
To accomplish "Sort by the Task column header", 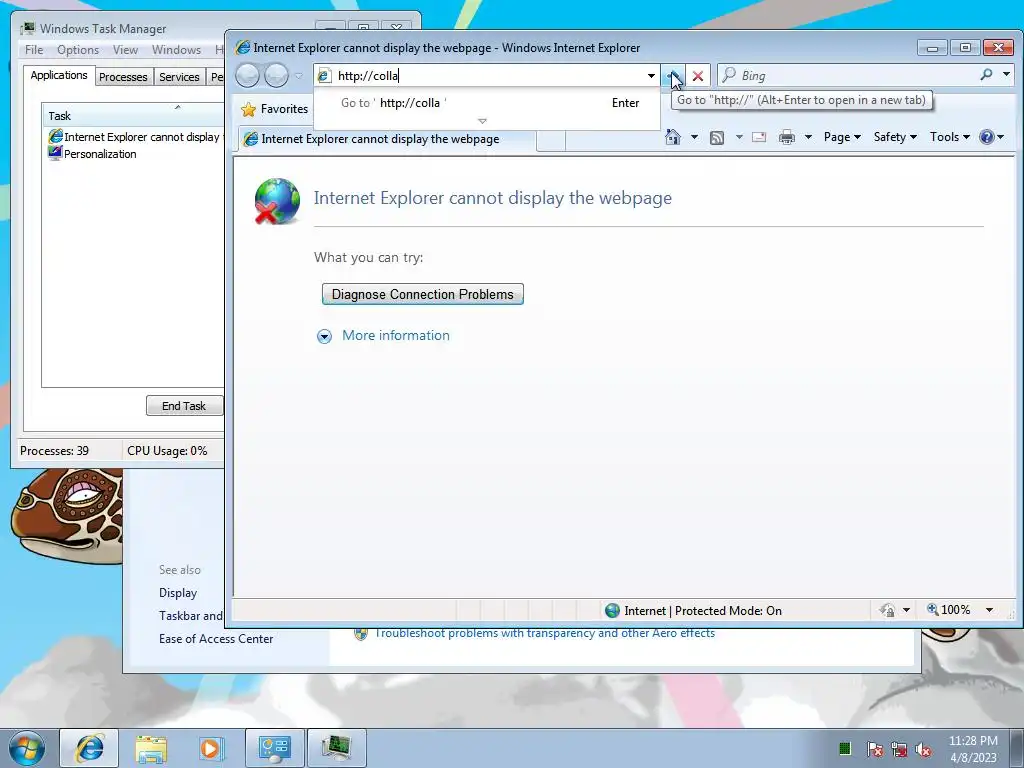I will [x=133, y=116].
